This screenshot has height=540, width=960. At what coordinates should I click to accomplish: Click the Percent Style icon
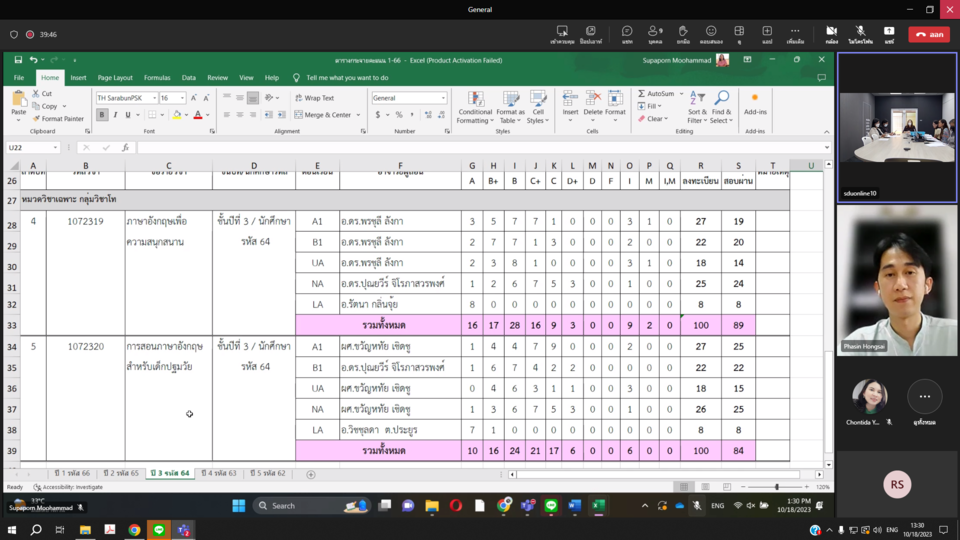(399, 115)
